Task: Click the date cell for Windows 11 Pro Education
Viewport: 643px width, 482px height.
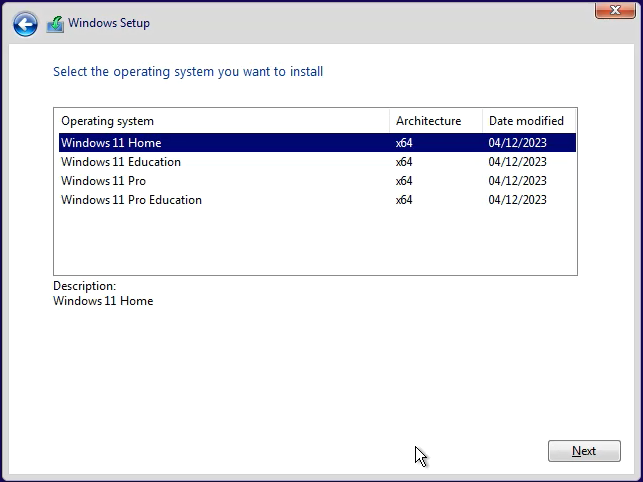Action: point(517,200)
